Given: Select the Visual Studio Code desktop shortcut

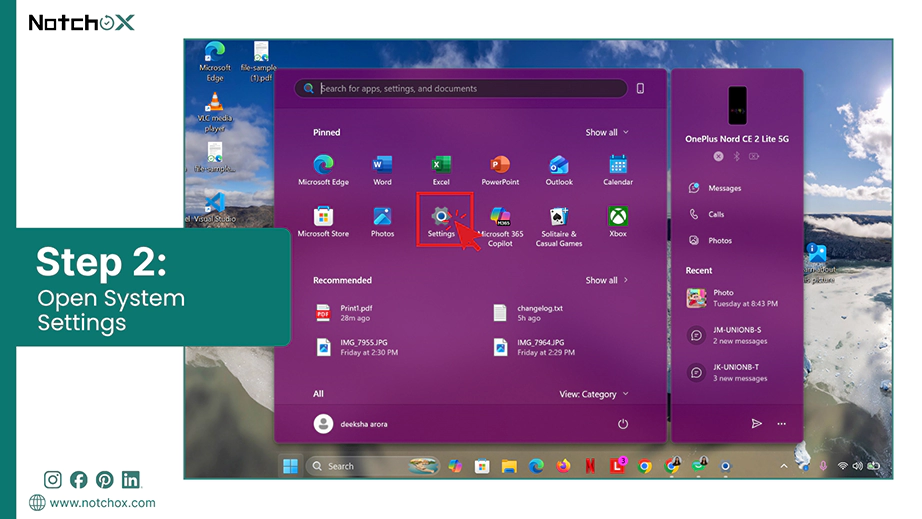Looking at the screenshot, I should click(213, 208).
